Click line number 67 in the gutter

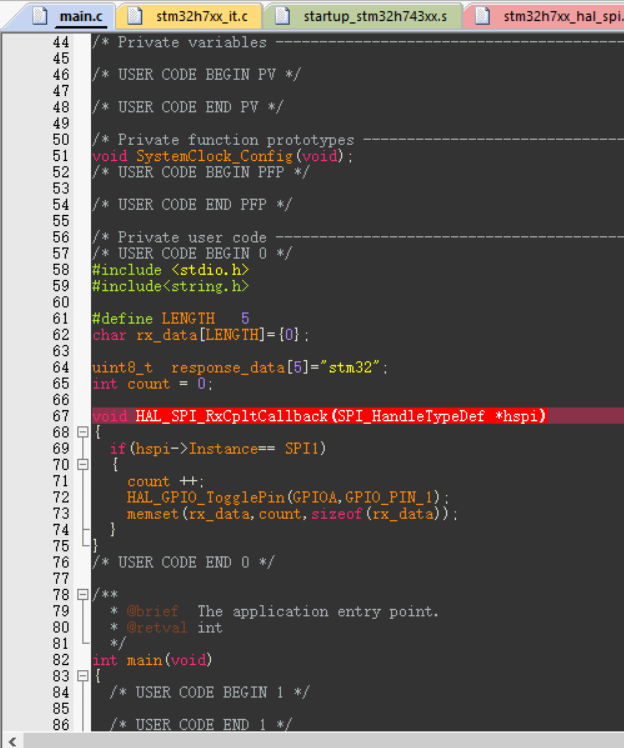pos(61,416)
